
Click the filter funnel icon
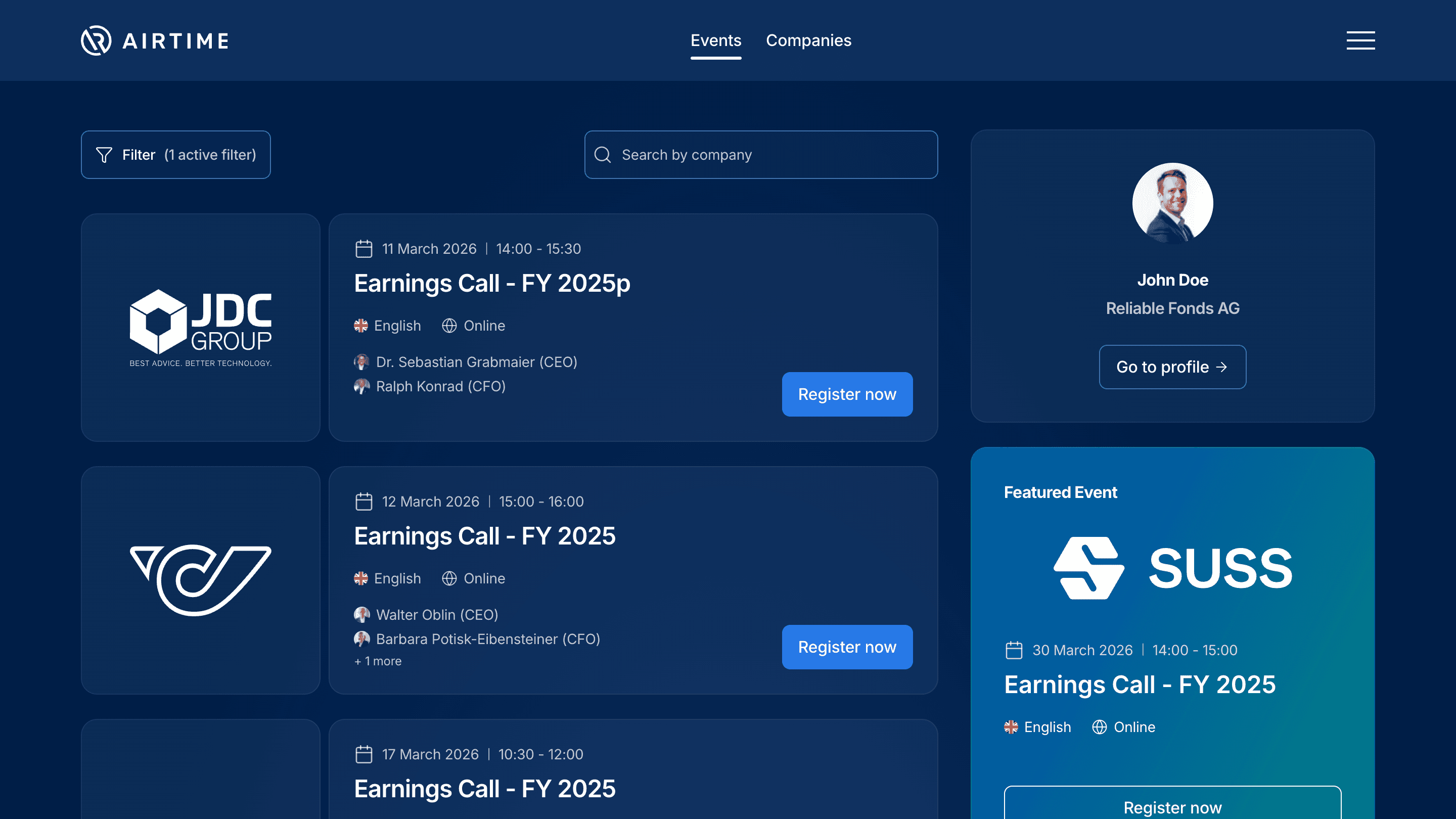tap(104, 154)
